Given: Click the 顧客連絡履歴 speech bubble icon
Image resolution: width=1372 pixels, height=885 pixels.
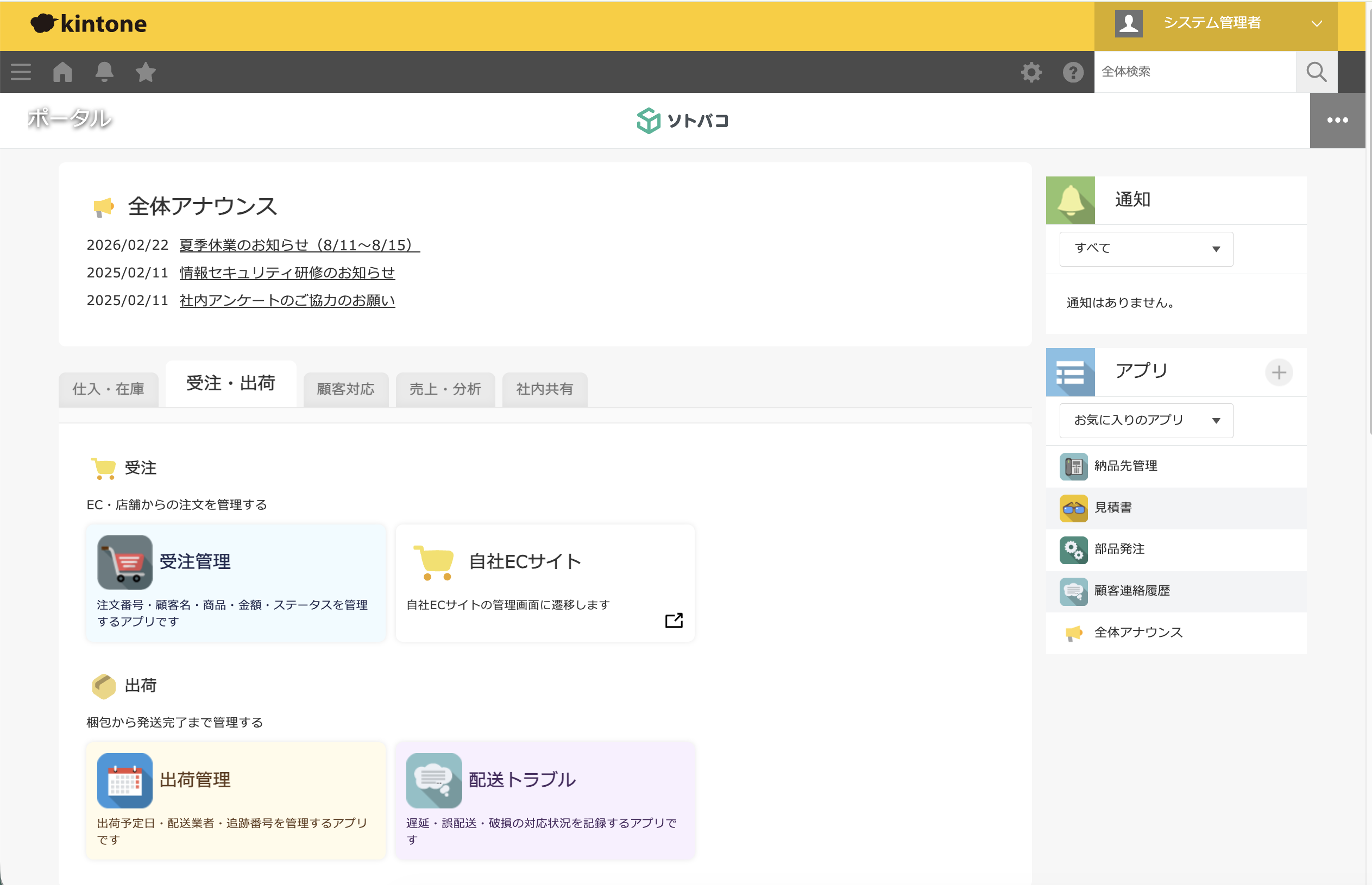Looking at the screenshot, I should click(1073, 591).
